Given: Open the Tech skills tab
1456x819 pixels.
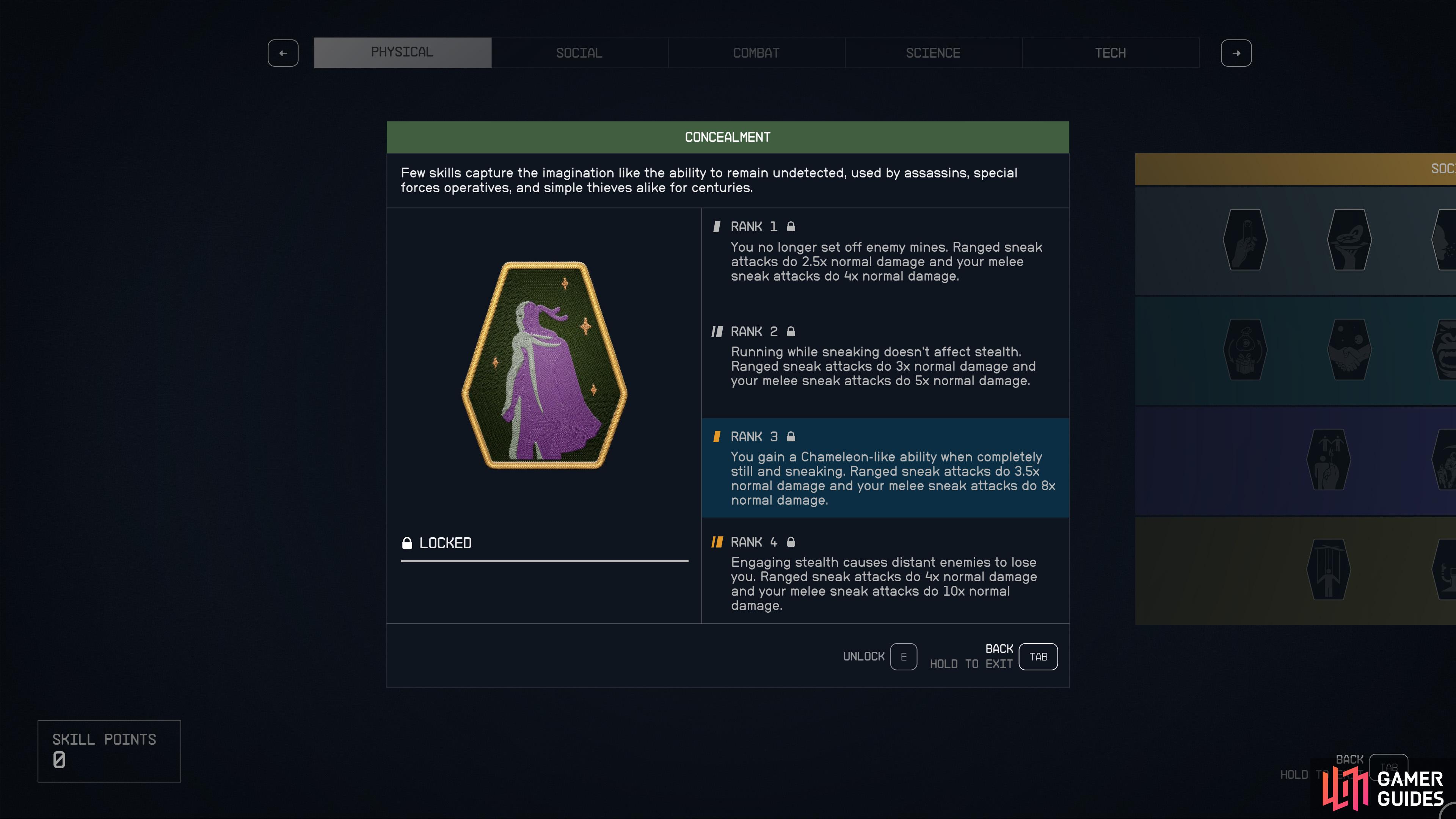Looking at the screenshot, I should coord(1110,53).
